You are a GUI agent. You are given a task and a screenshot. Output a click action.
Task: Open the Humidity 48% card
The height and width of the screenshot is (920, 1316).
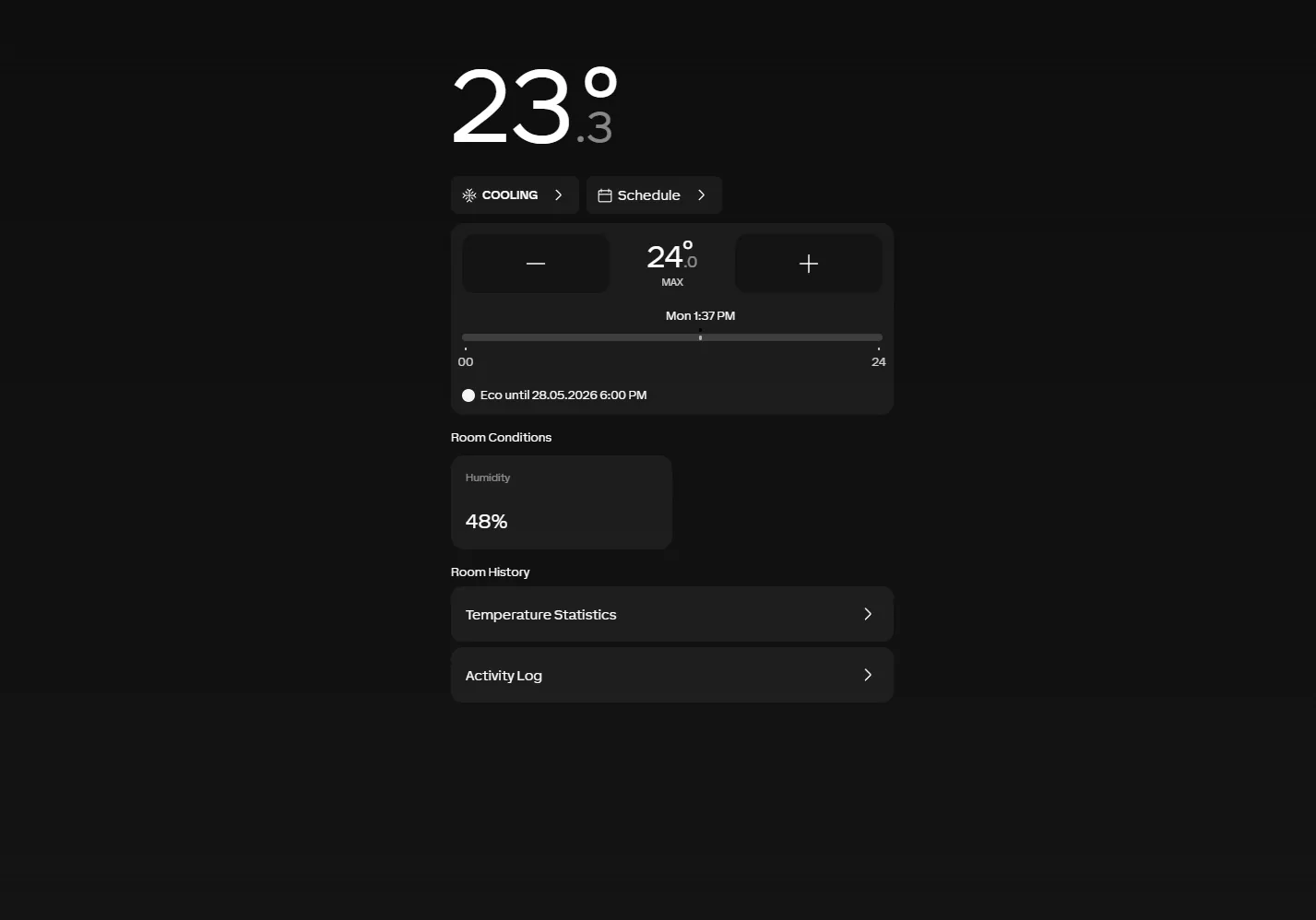[x=562, y=502]
